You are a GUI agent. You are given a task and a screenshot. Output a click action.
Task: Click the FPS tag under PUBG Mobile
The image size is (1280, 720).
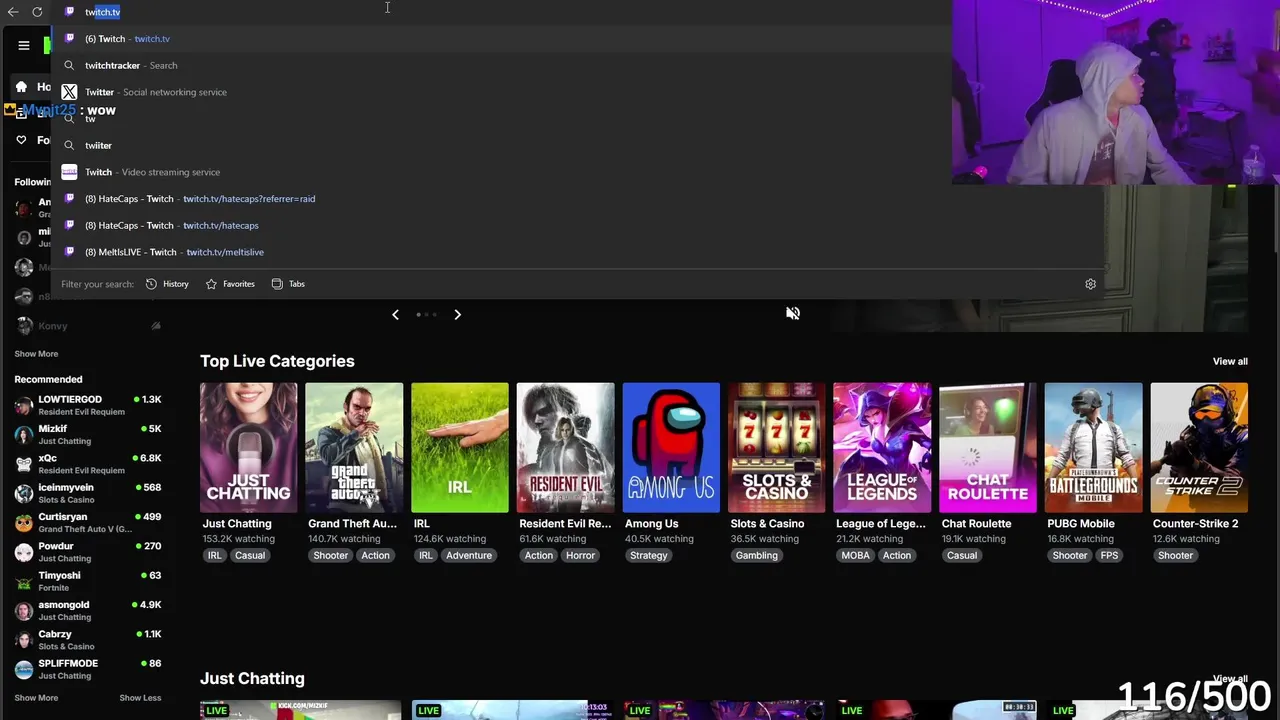(x=1110, y=556)
